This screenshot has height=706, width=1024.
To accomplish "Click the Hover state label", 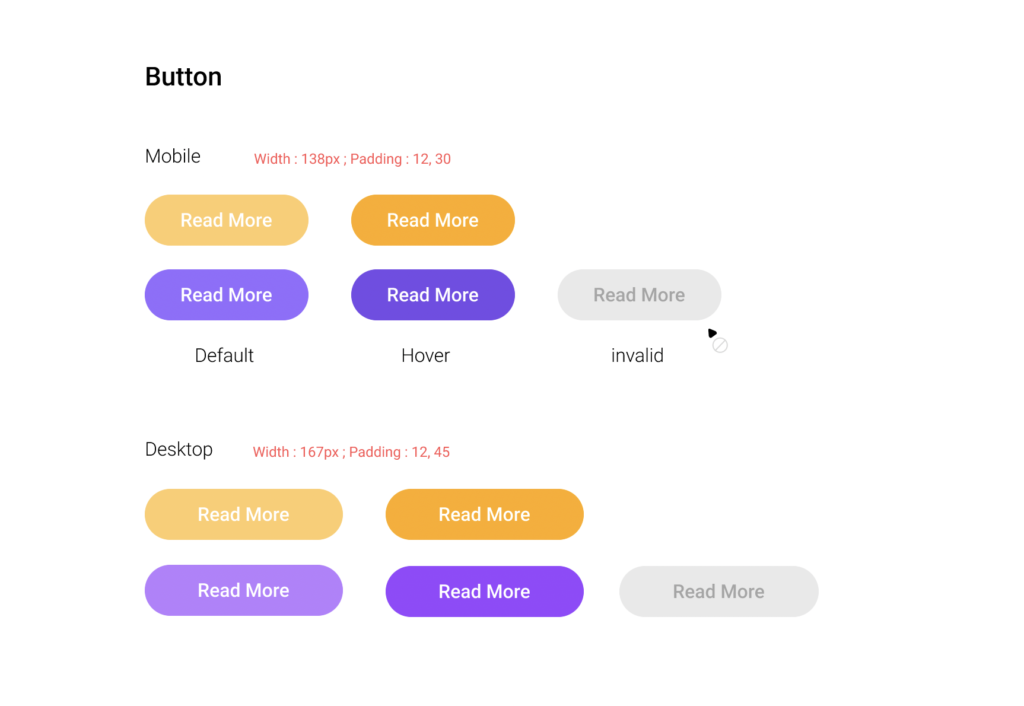I will tap(425, 355).
